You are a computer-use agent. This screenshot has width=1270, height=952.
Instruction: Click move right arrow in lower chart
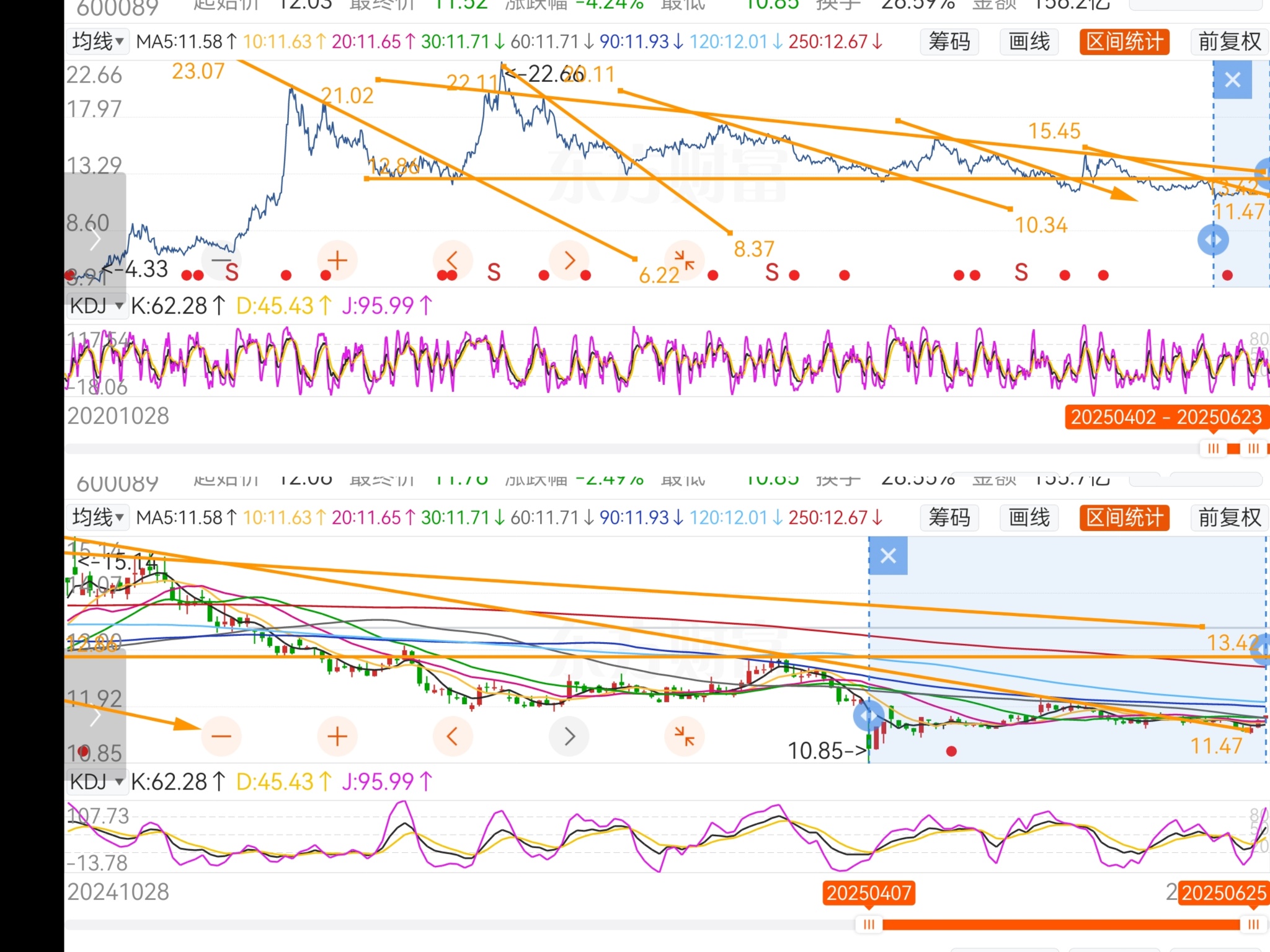(569, 736)
